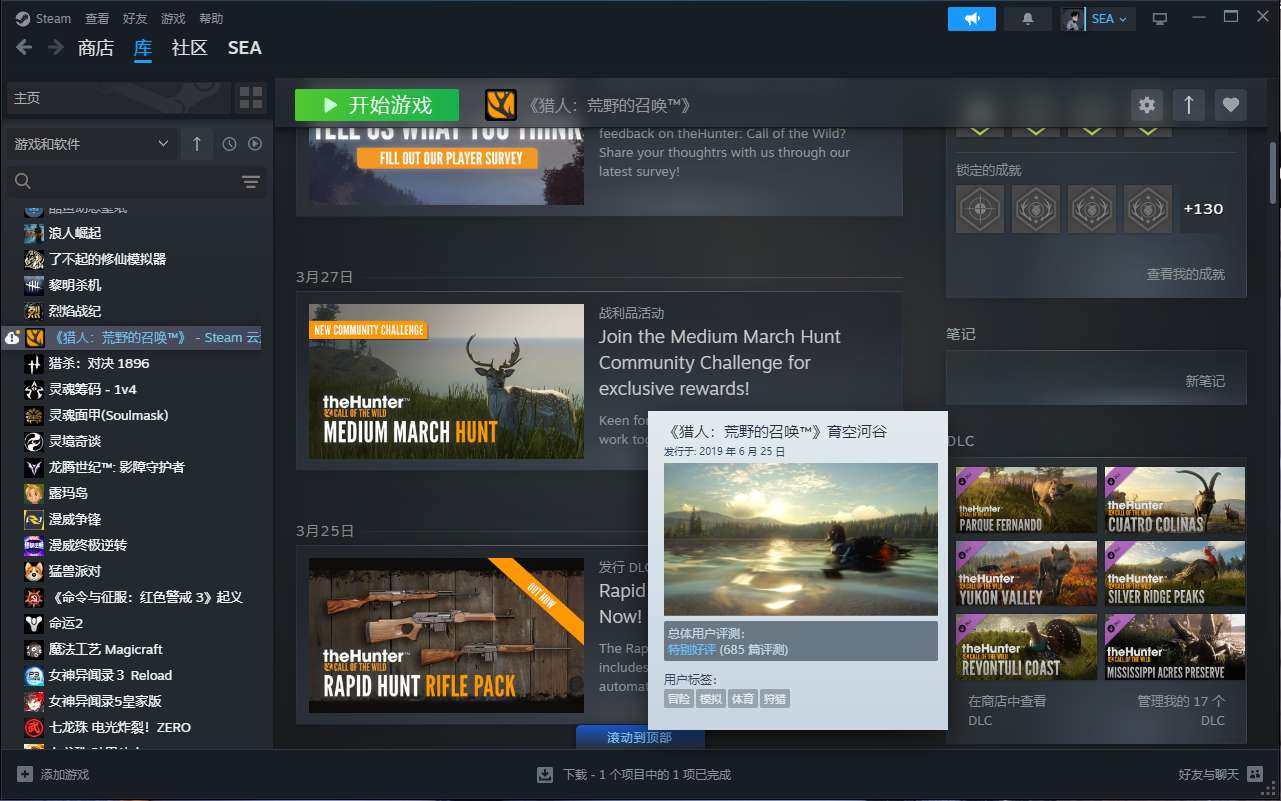Expand the +130 locked achievements

[1203, 209]
